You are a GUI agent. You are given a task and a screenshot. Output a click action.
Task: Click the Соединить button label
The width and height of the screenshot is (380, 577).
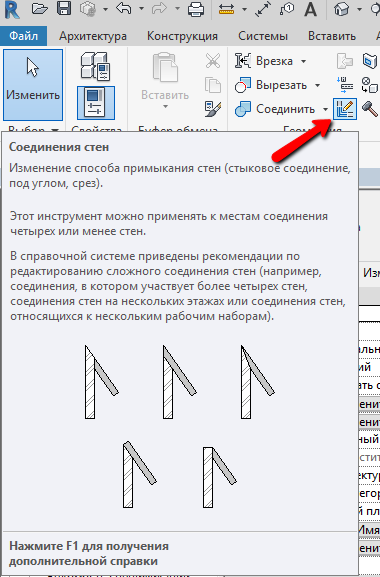point(285,109)
